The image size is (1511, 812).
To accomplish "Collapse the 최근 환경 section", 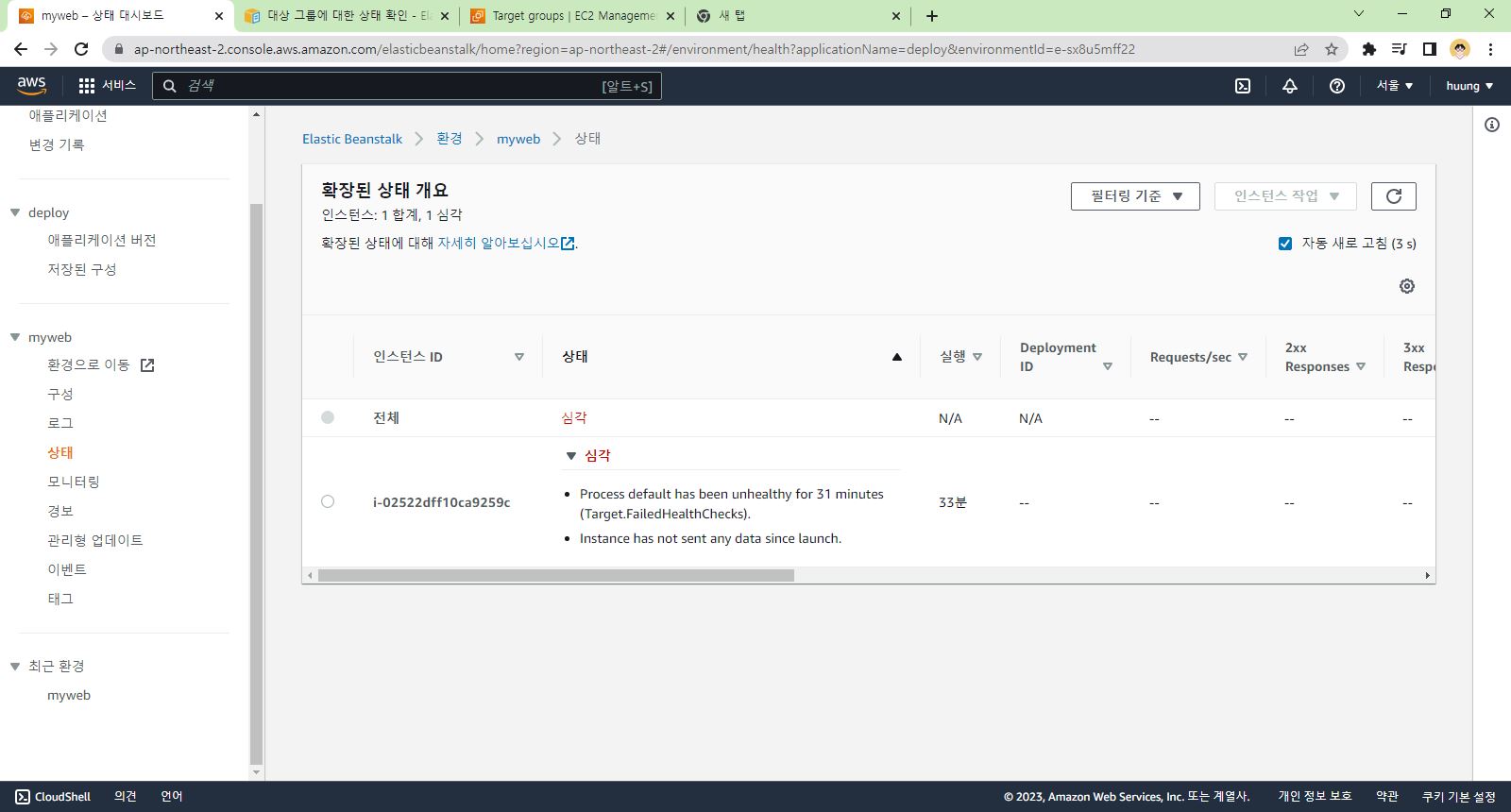I will tap(15, 666).
